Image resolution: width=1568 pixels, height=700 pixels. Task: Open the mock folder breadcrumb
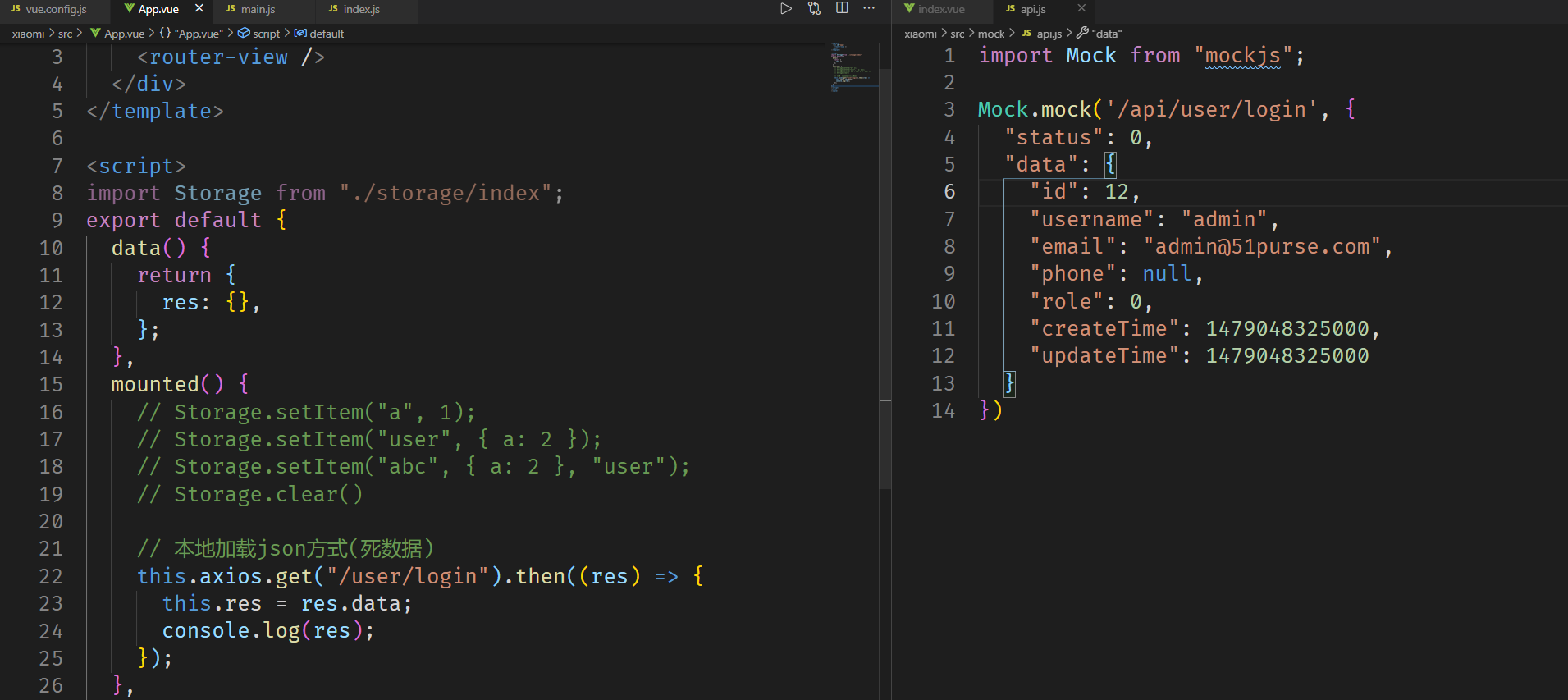pos(991,34)
